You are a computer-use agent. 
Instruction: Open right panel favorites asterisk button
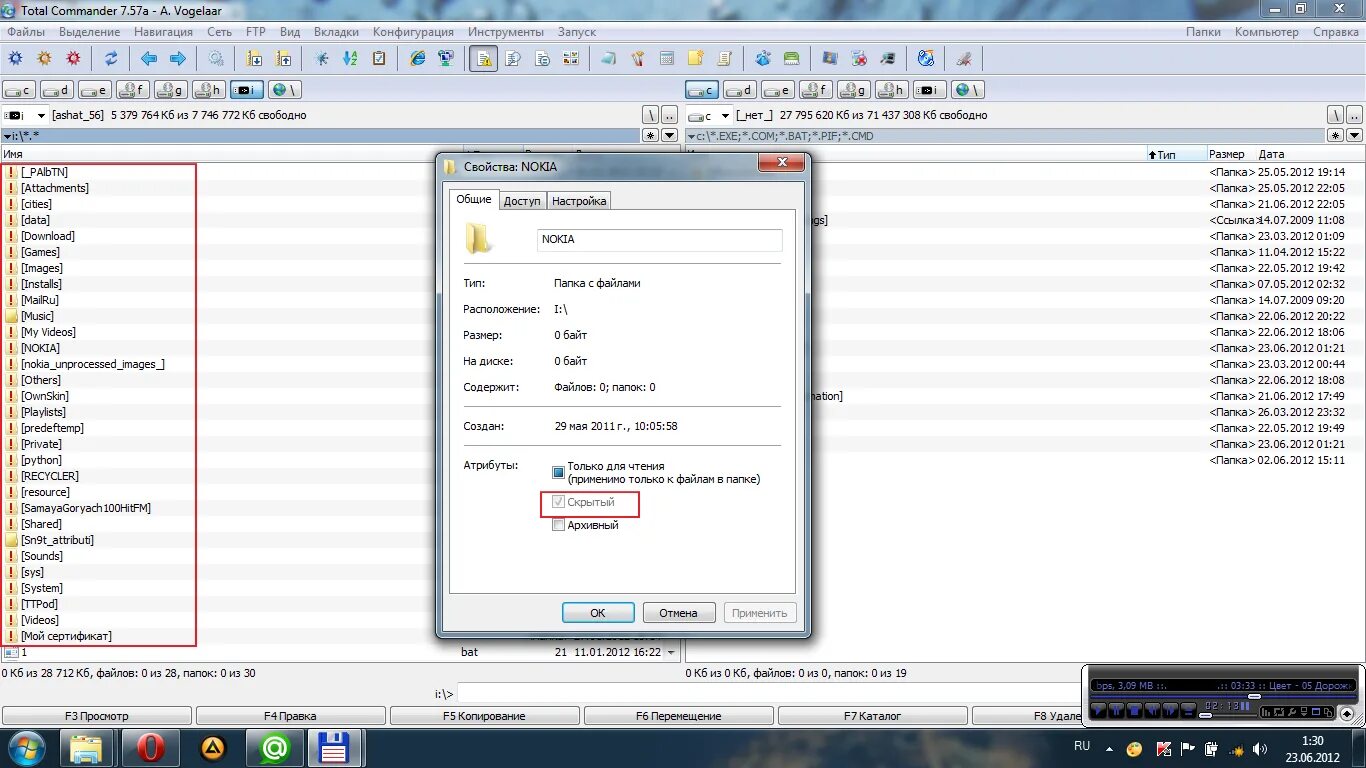tap(1336, 135)
